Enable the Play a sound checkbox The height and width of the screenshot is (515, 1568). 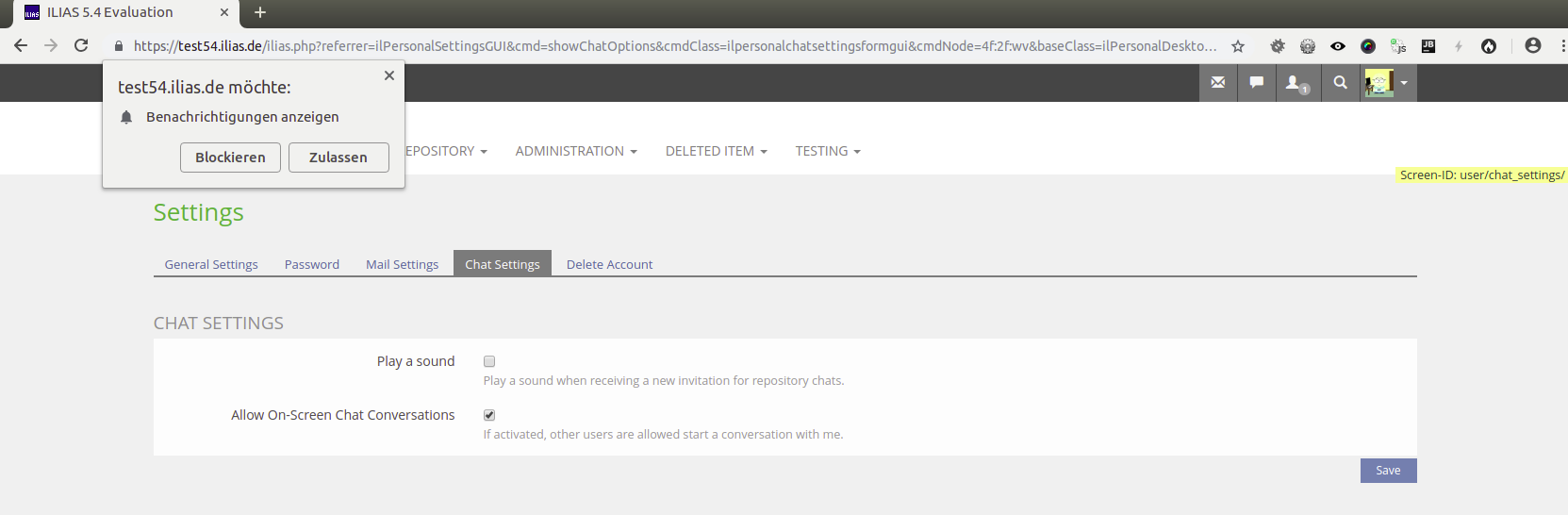(x=489, y=361)
